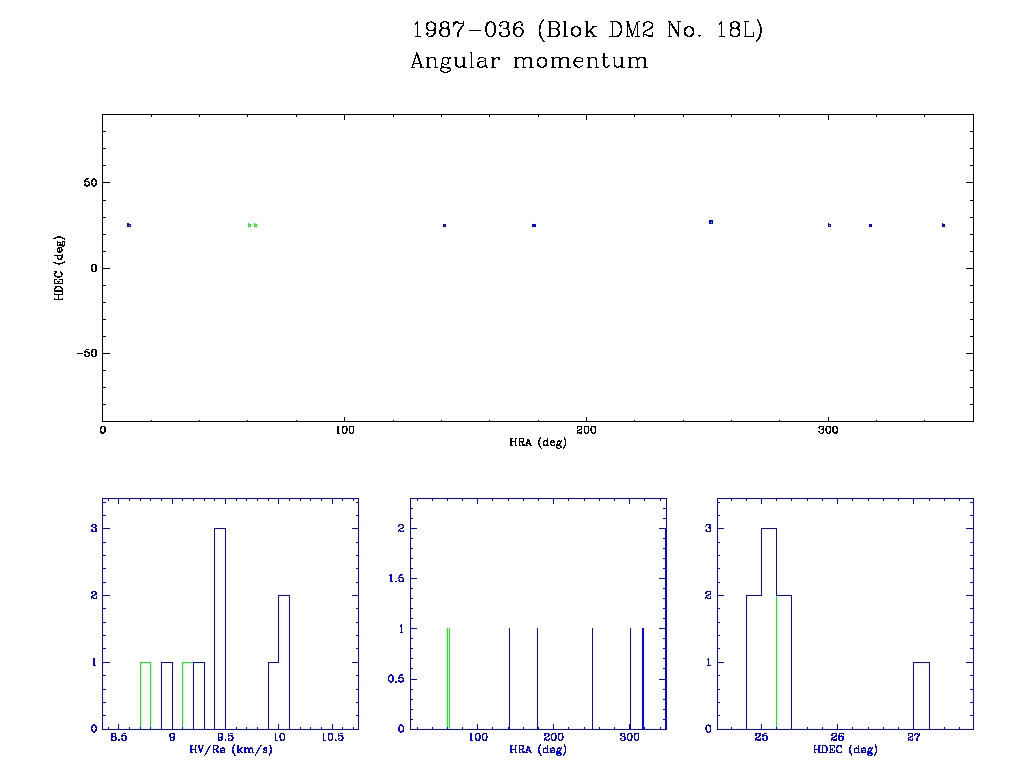
Task: Click the 'HRA (deg)' label under the middle histogram
Action: click(x=538, y=749)
